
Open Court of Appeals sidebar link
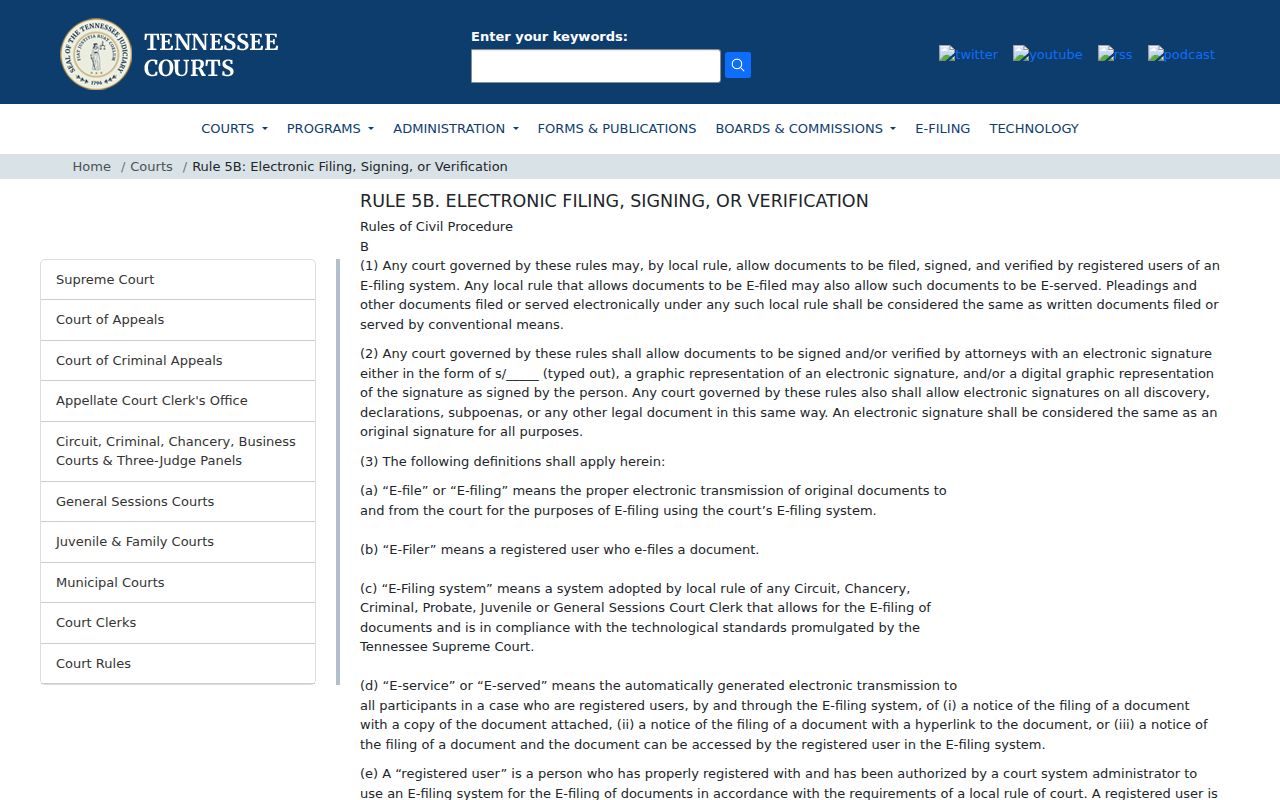pos(178,320)
